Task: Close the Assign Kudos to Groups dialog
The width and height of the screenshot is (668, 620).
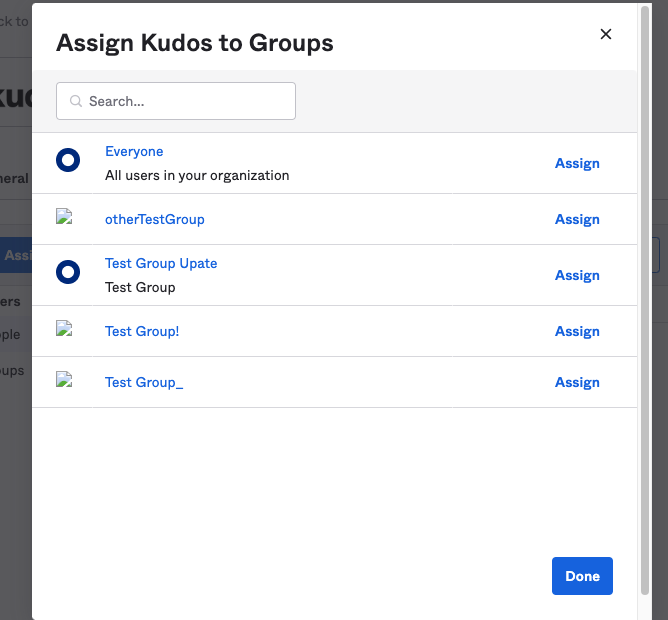Action: [x=605, y=34]
